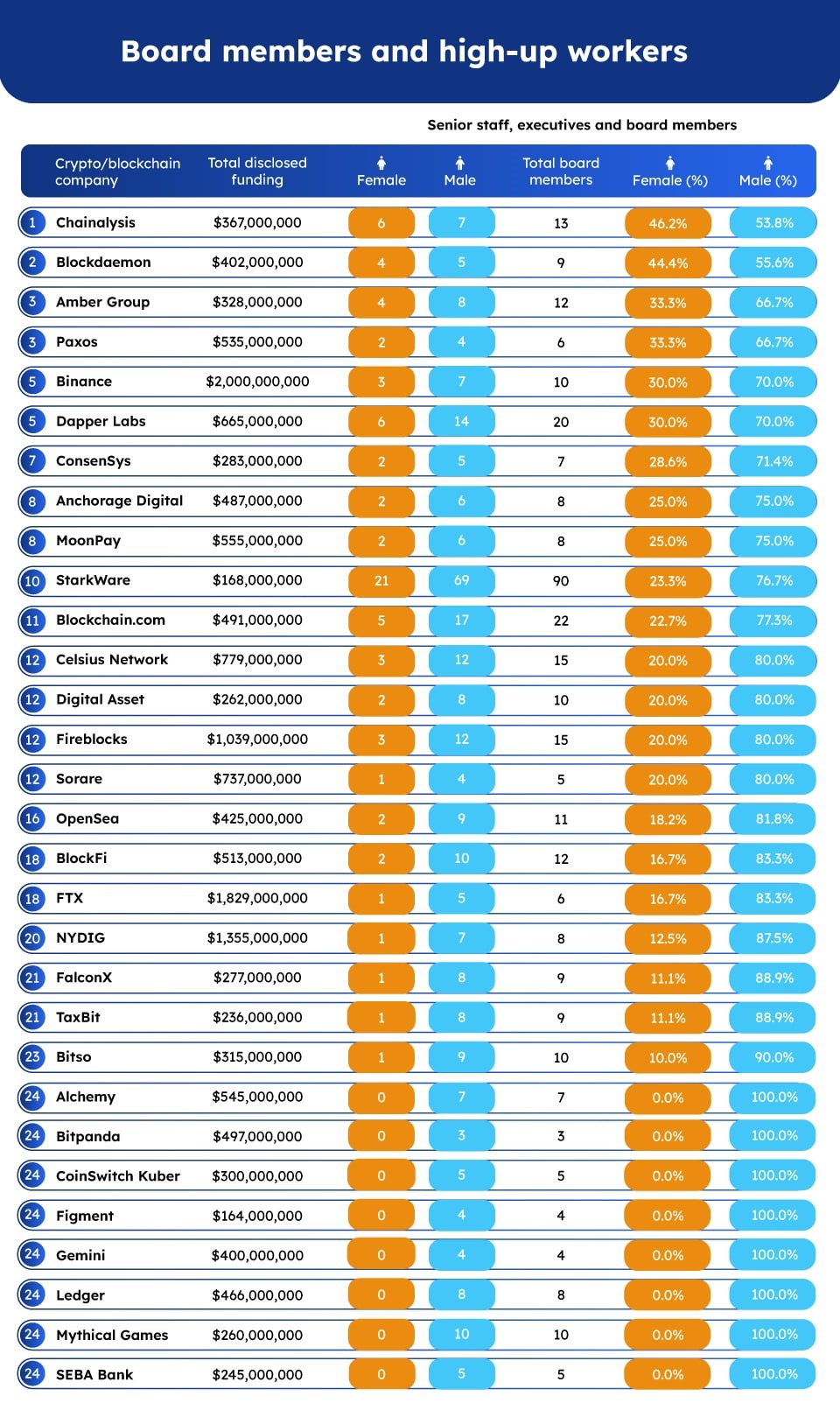Click orange female count 21 for StarkWare

point(381,580)
